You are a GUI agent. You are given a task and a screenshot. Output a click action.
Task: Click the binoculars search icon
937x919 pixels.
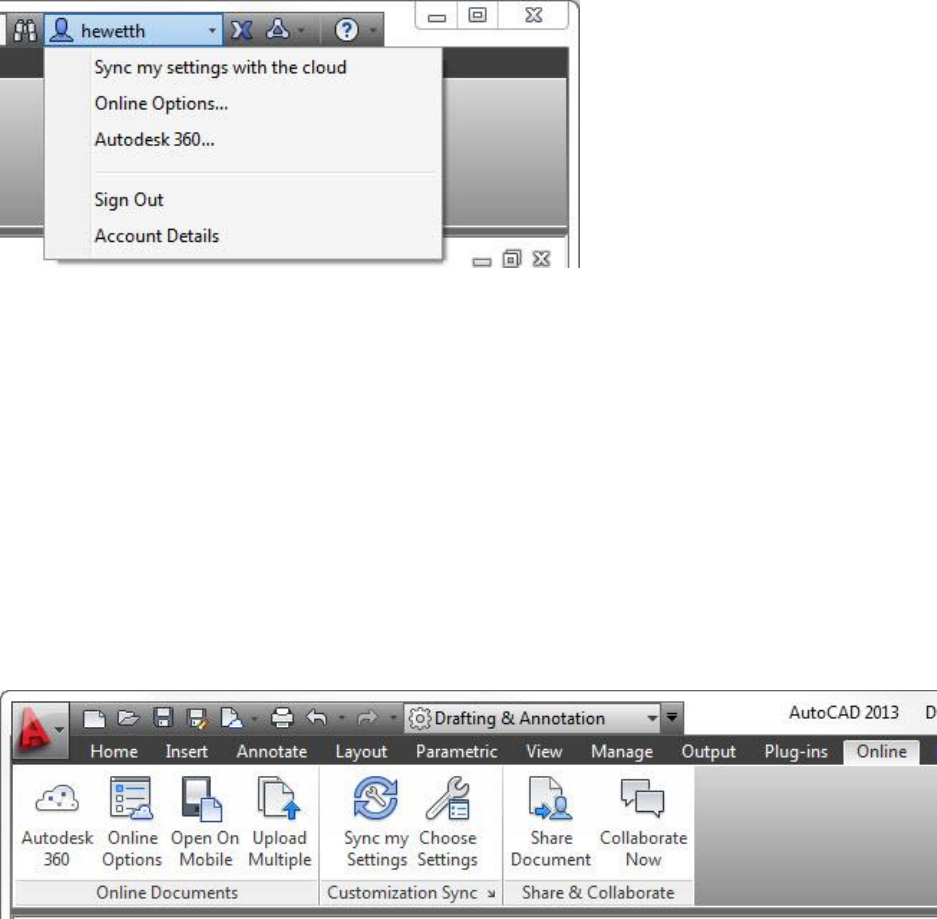(x=25, y=30)
